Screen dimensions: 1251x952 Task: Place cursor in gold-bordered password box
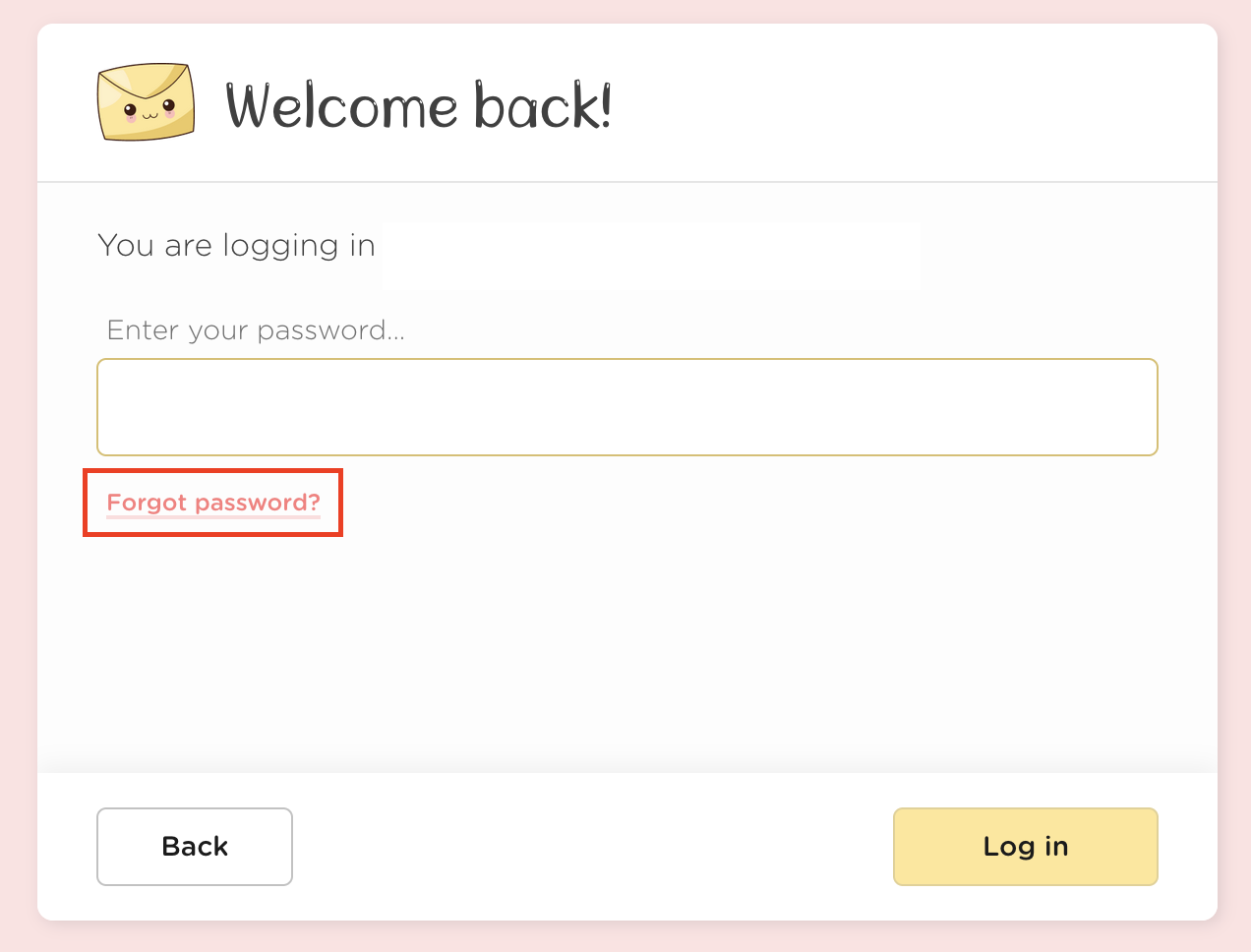pyautogui.click(x=626, y=407)
